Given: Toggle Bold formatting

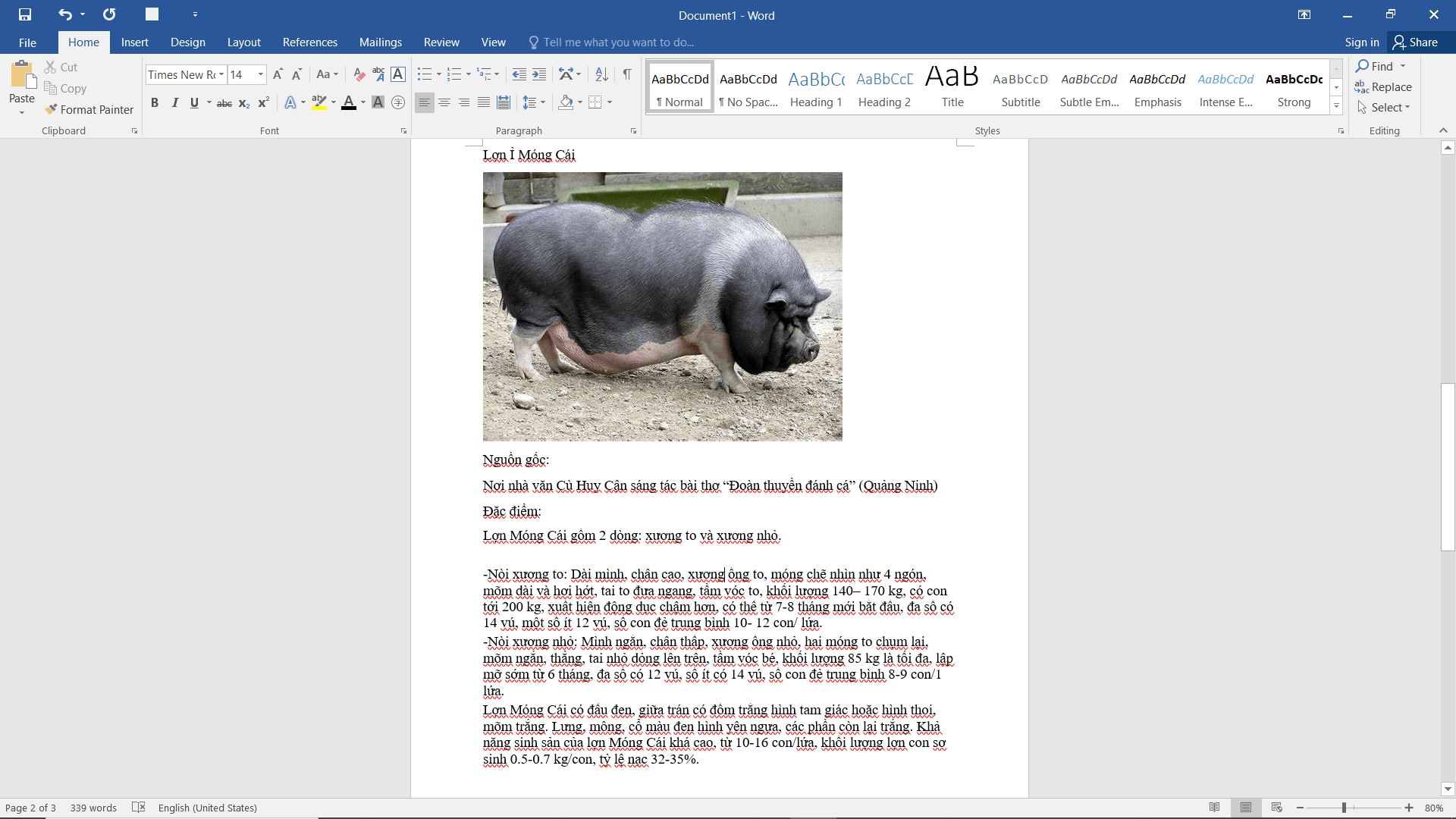Looking at the screenshot, I should [155, 102].
